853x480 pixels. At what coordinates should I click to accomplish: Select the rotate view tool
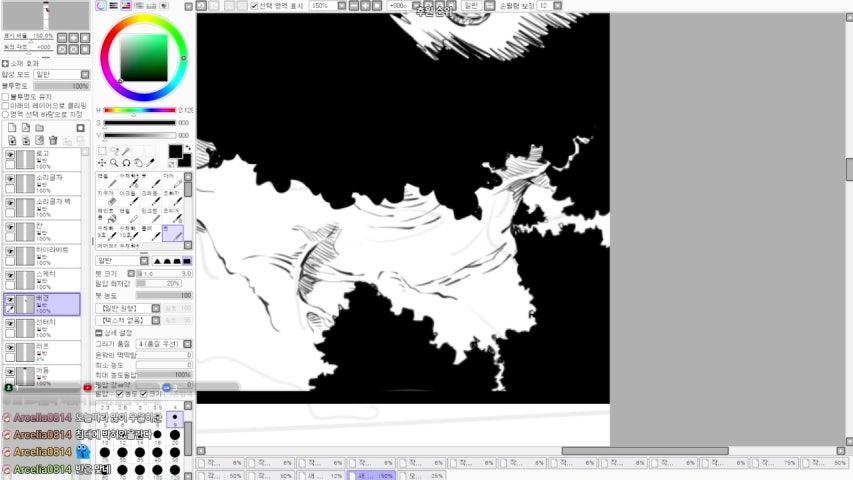pos(126,163)
